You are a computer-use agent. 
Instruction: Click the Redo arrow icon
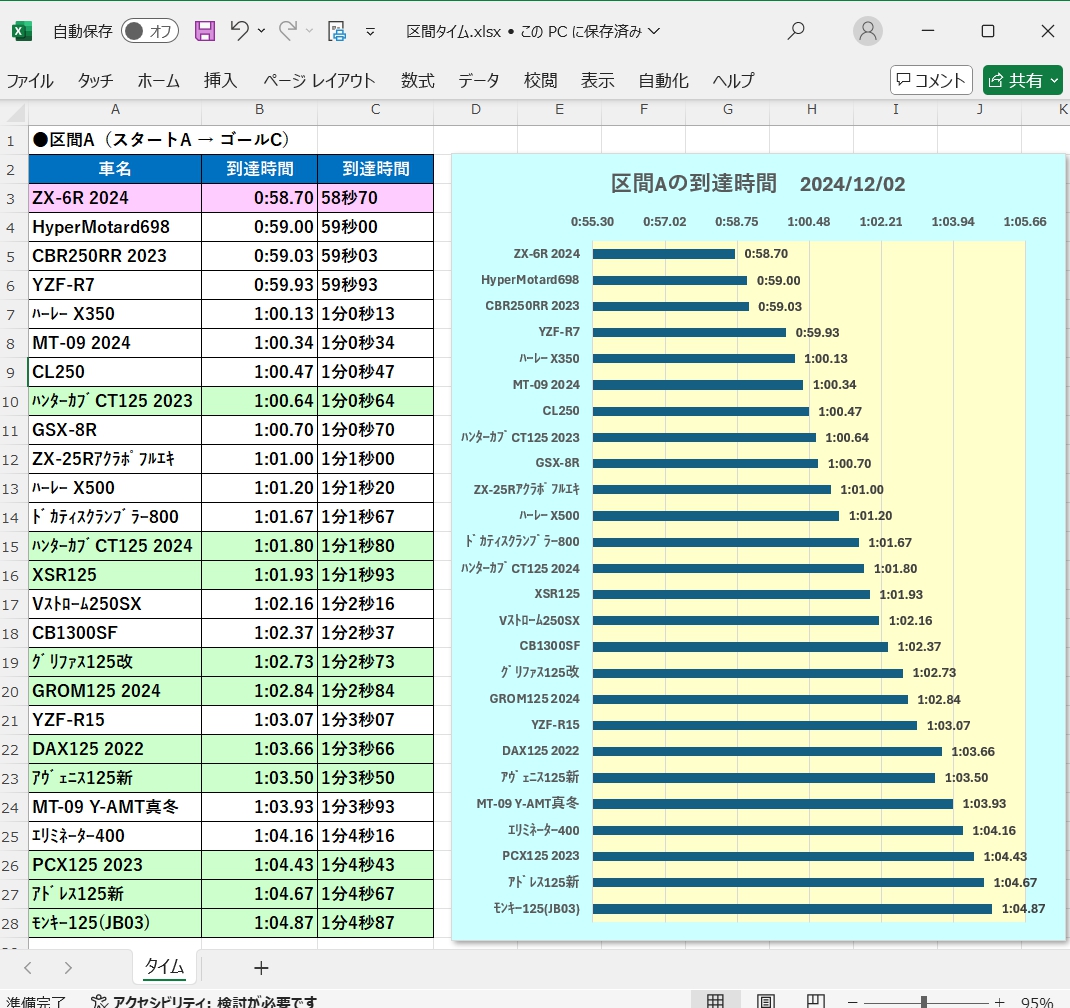tap(288, 31)
